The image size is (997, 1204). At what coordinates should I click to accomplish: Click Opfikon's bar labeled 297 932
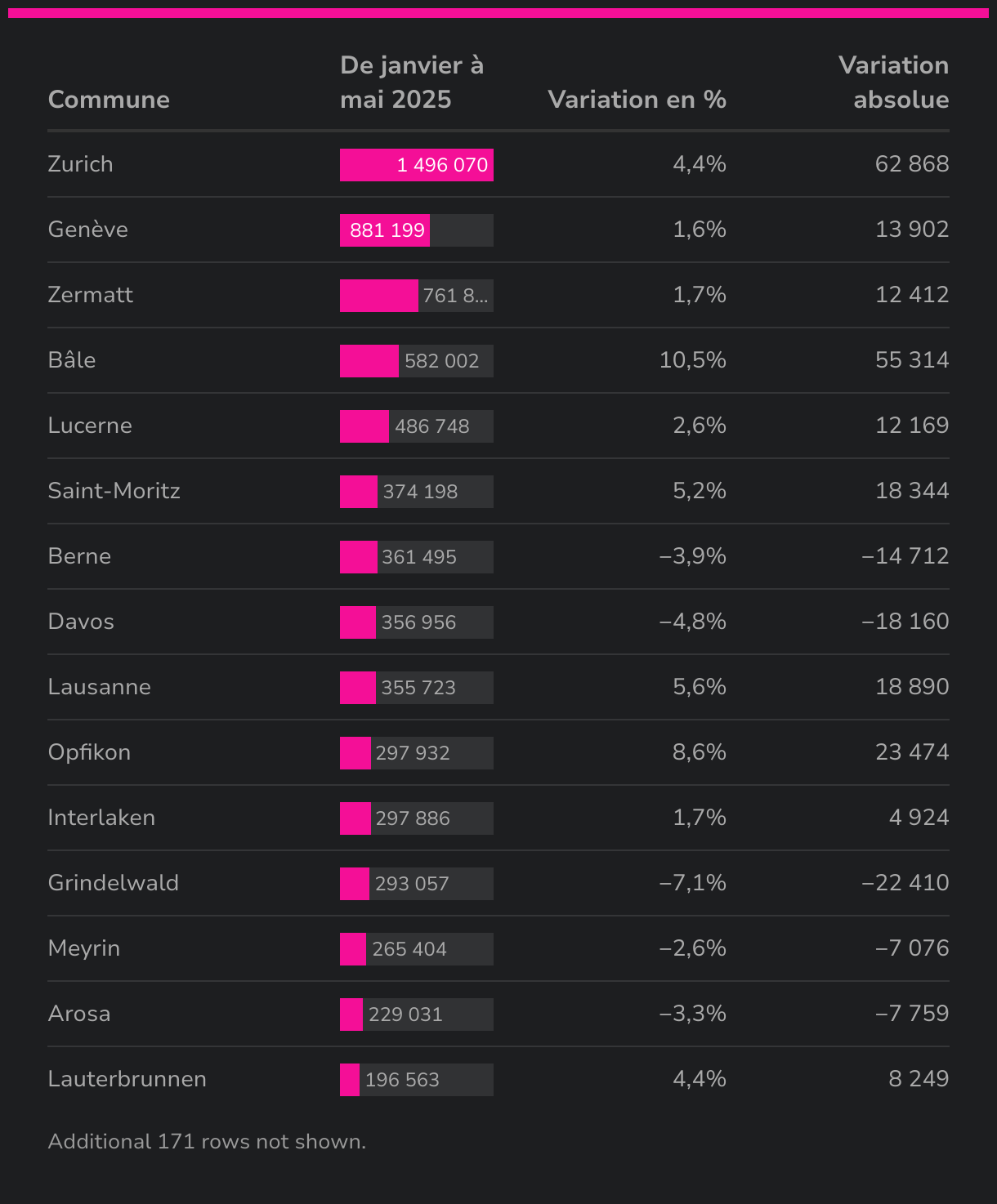417,753
